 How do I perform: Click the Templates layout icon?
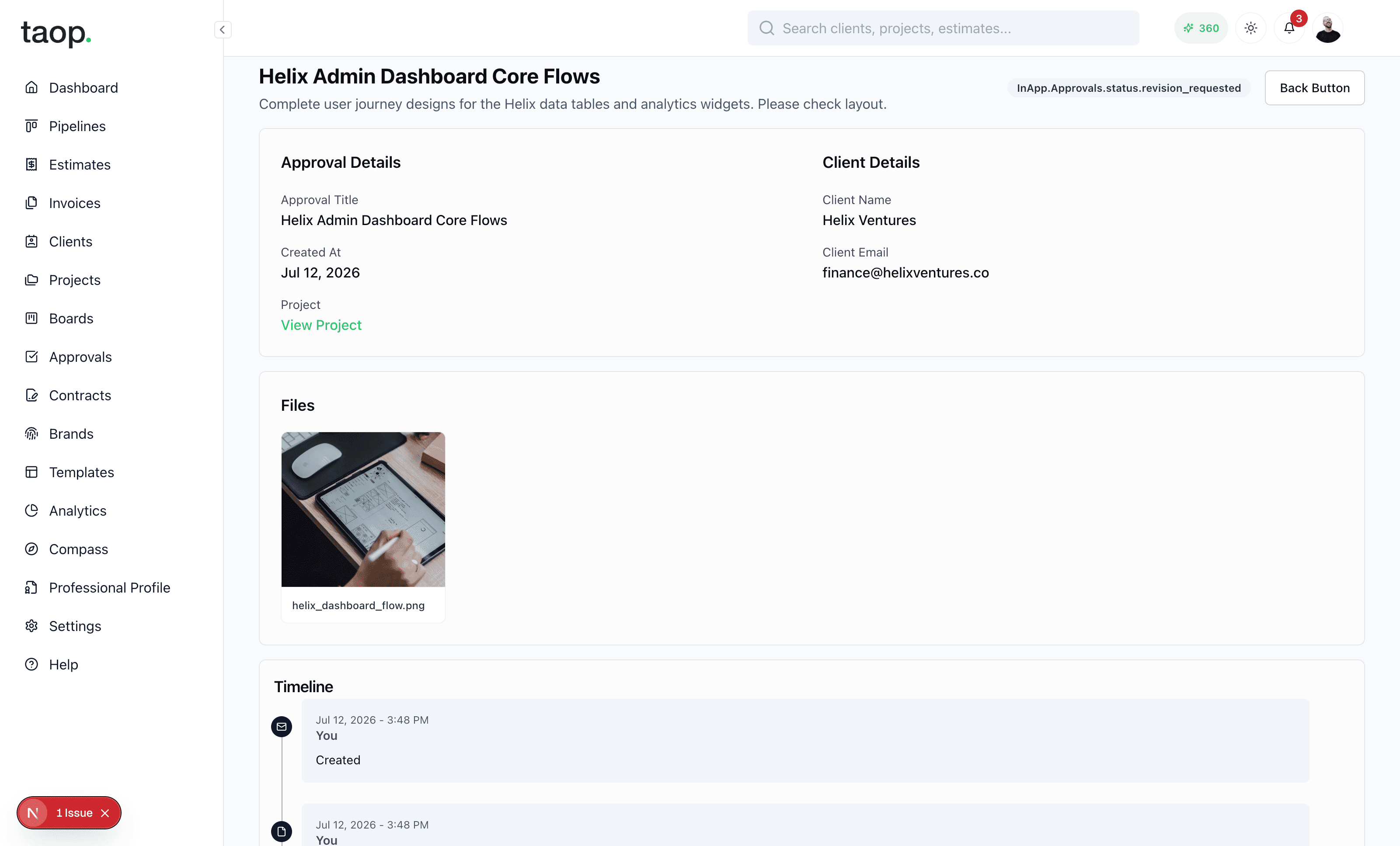tap(31, 472)
